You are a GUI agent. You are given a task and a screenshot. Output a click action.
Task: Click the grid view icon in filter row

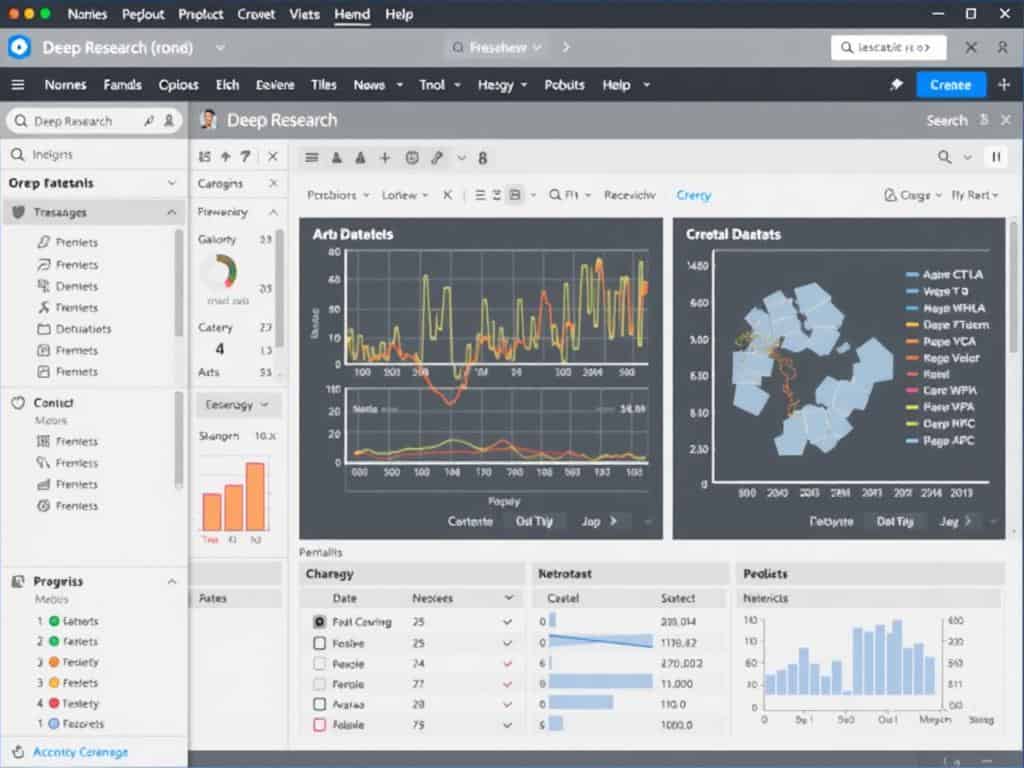515,195
